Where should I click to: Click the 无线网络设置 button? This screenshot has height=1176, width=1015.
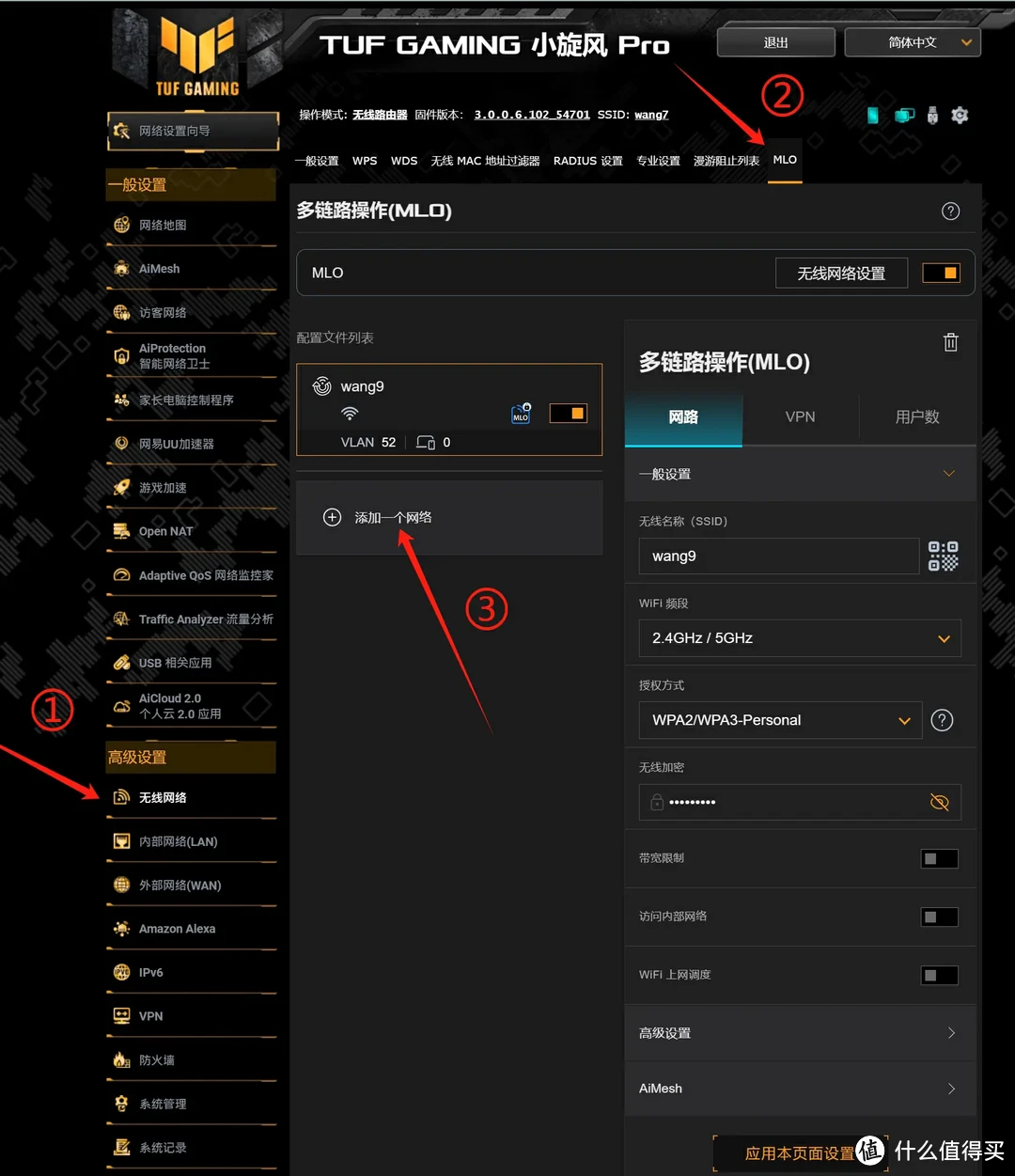841,274
